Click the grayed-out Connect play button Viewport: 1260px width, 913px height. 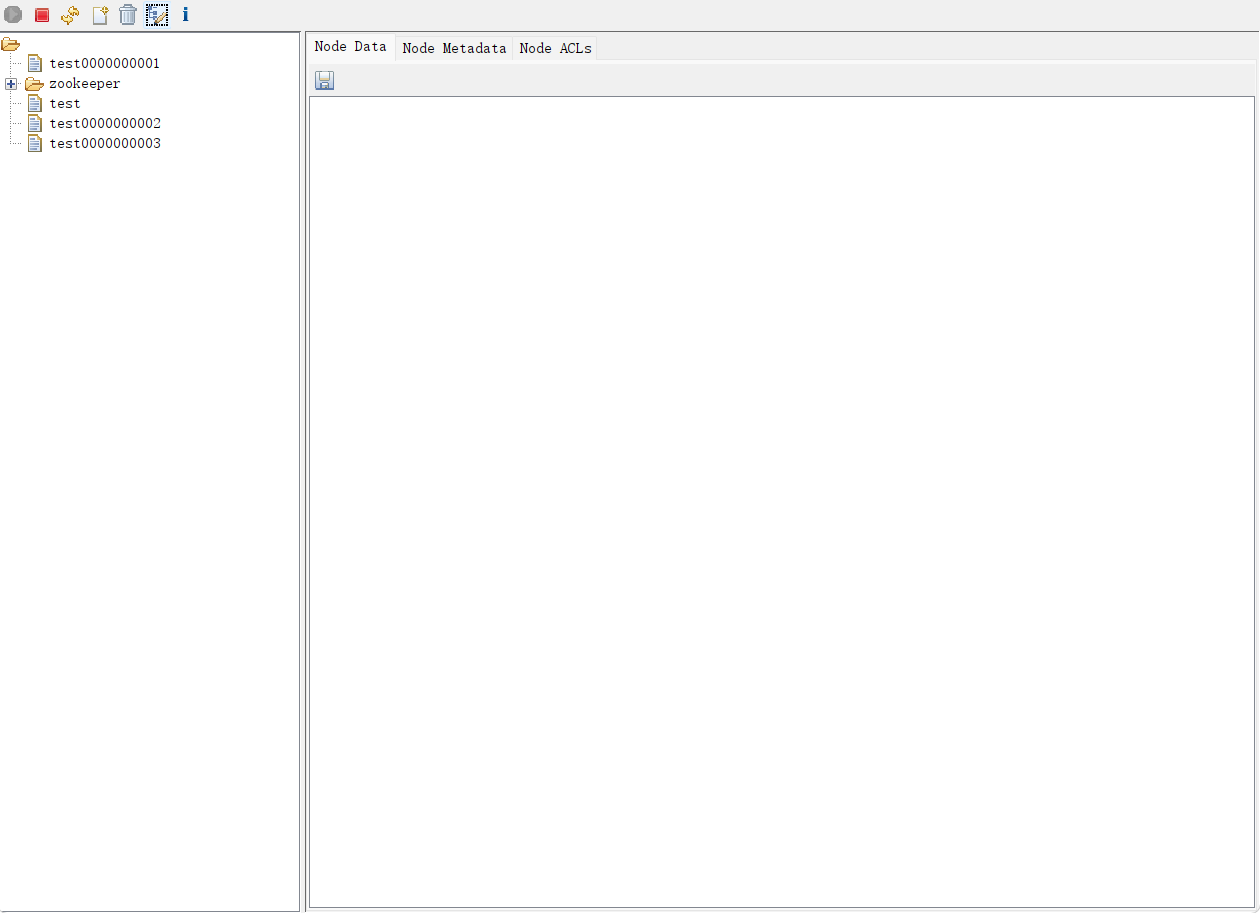(x=13, y=15)
